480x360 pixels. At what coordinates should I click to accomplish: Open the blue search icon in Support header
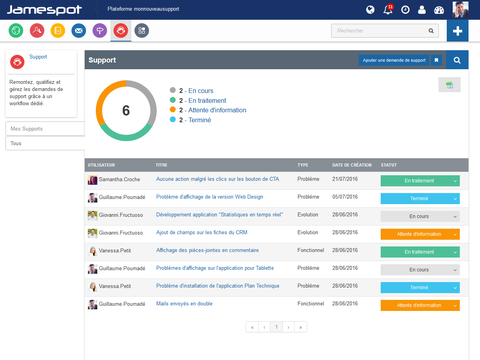[457, 60]
